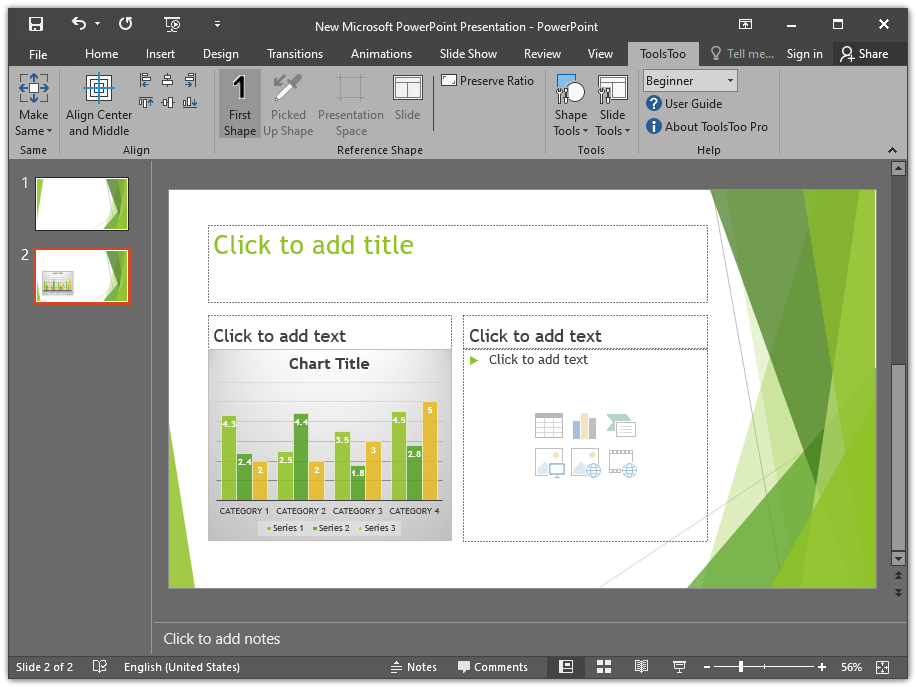The width and height of the screenshot is (916, 687).
Task: Switch to Reading View in the status bar
Action: (641, 667)
